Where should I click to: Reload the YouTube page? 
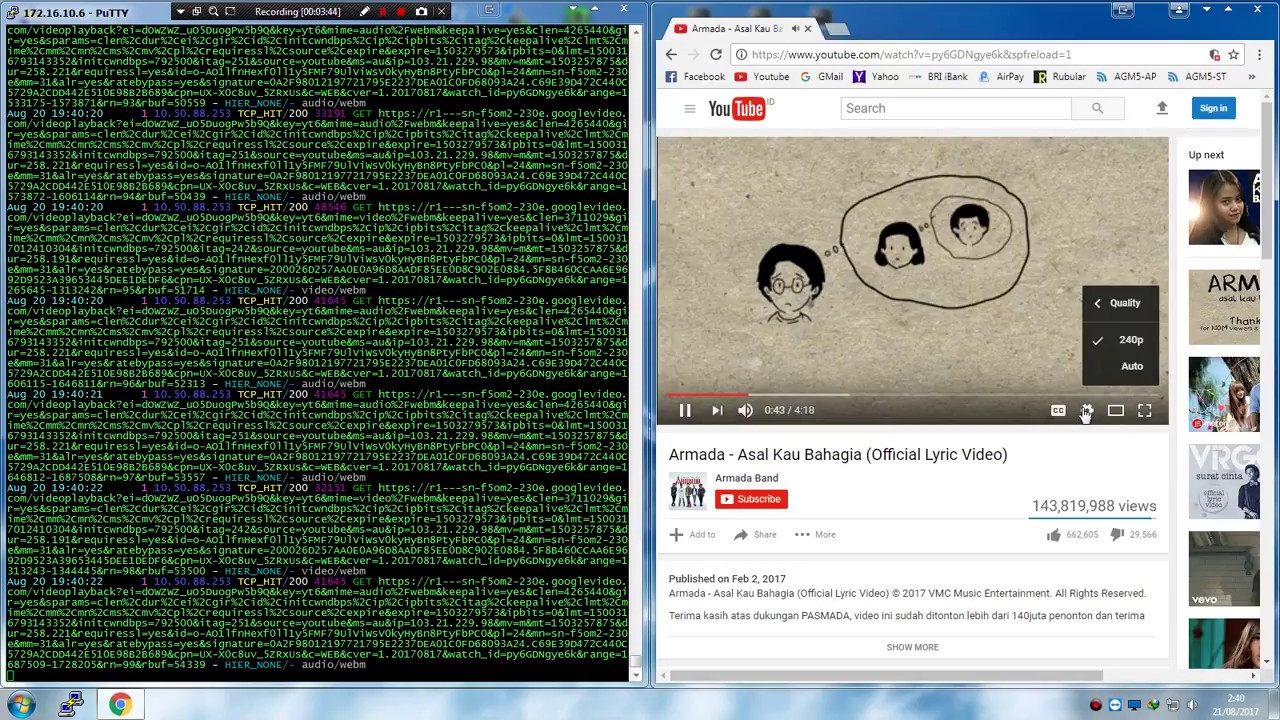click(x=715, y=55)
